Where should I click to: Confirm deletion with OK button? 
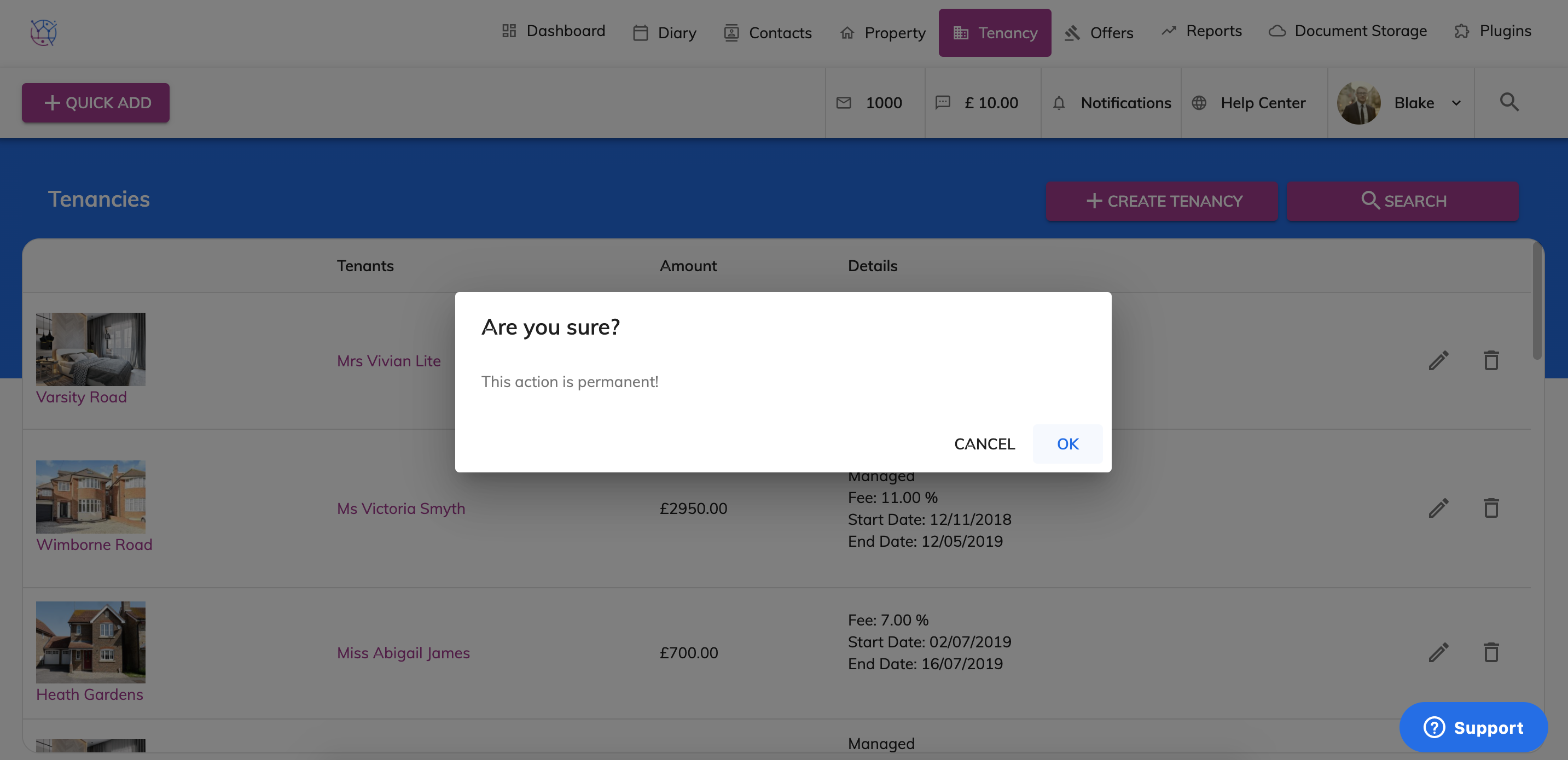tap(1067, 443)
